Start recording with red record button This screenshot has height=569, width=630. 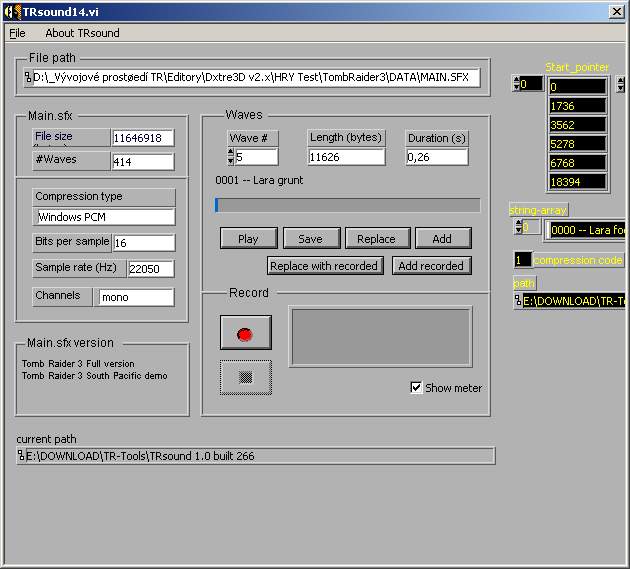[245, 333]
